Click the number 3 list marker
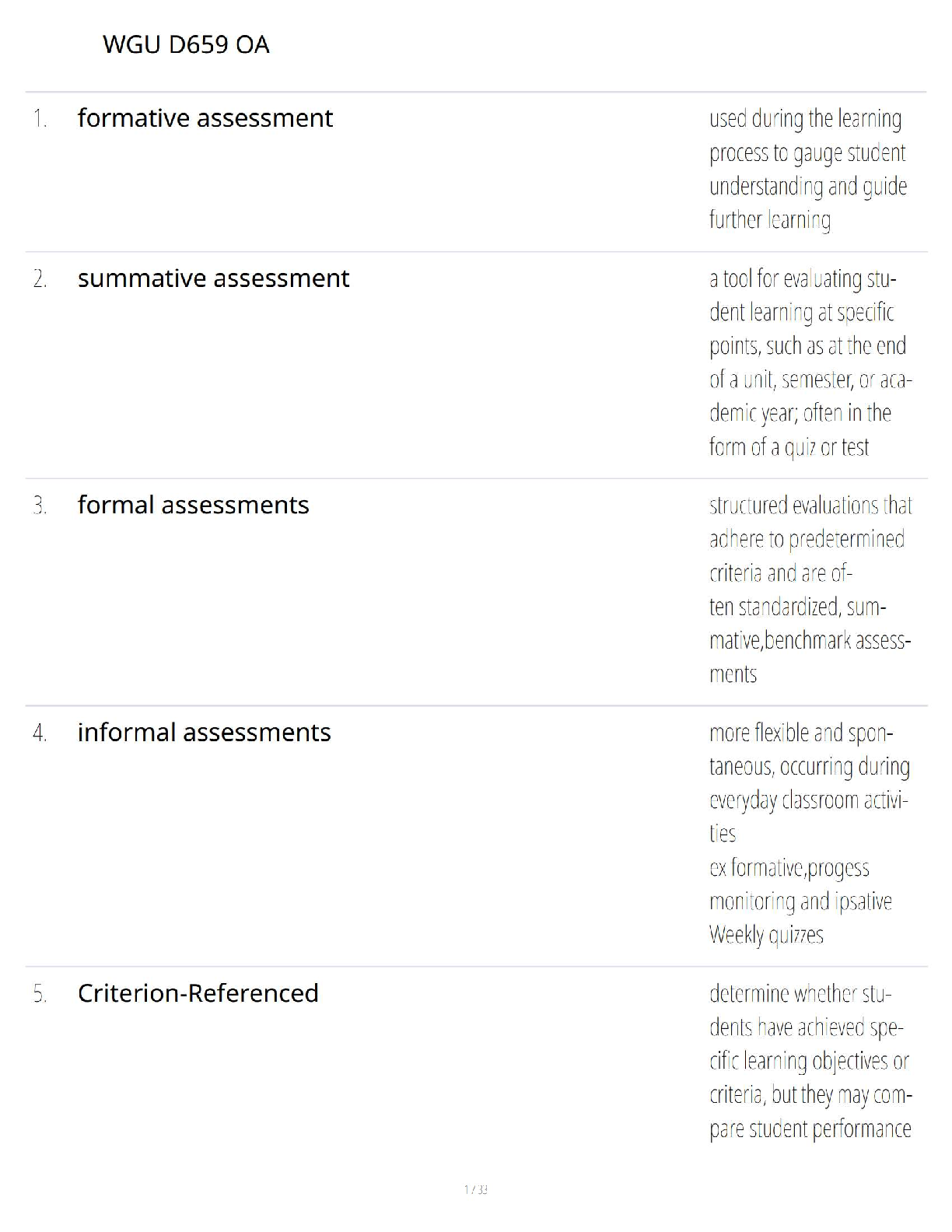The width and height of the screenshot is (952, 1232). [x=40, y=506]
